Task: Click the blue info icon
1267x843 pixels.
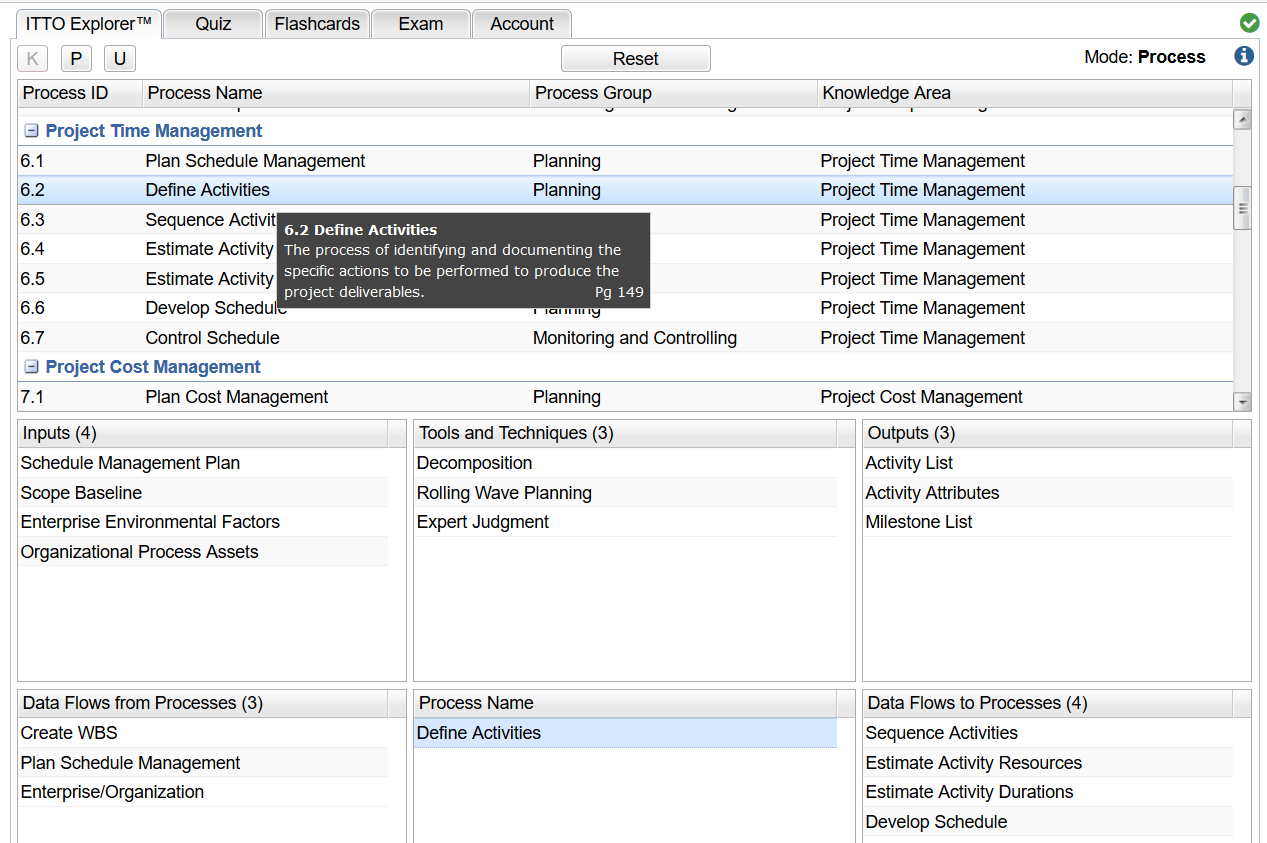Action: tap(1244, 56)
